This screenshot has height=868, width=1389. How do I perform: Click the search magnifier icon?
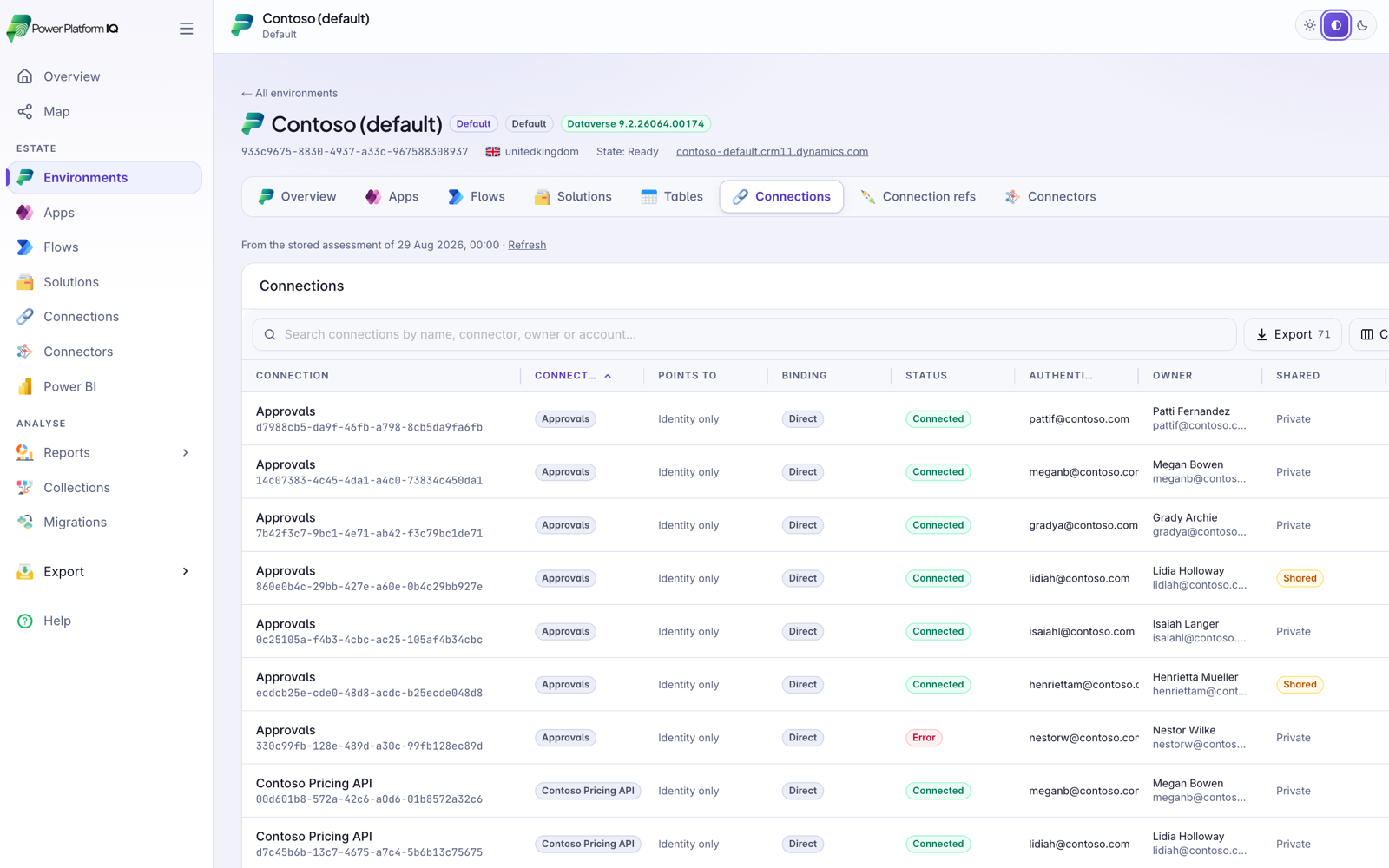(x=270, y=334)
